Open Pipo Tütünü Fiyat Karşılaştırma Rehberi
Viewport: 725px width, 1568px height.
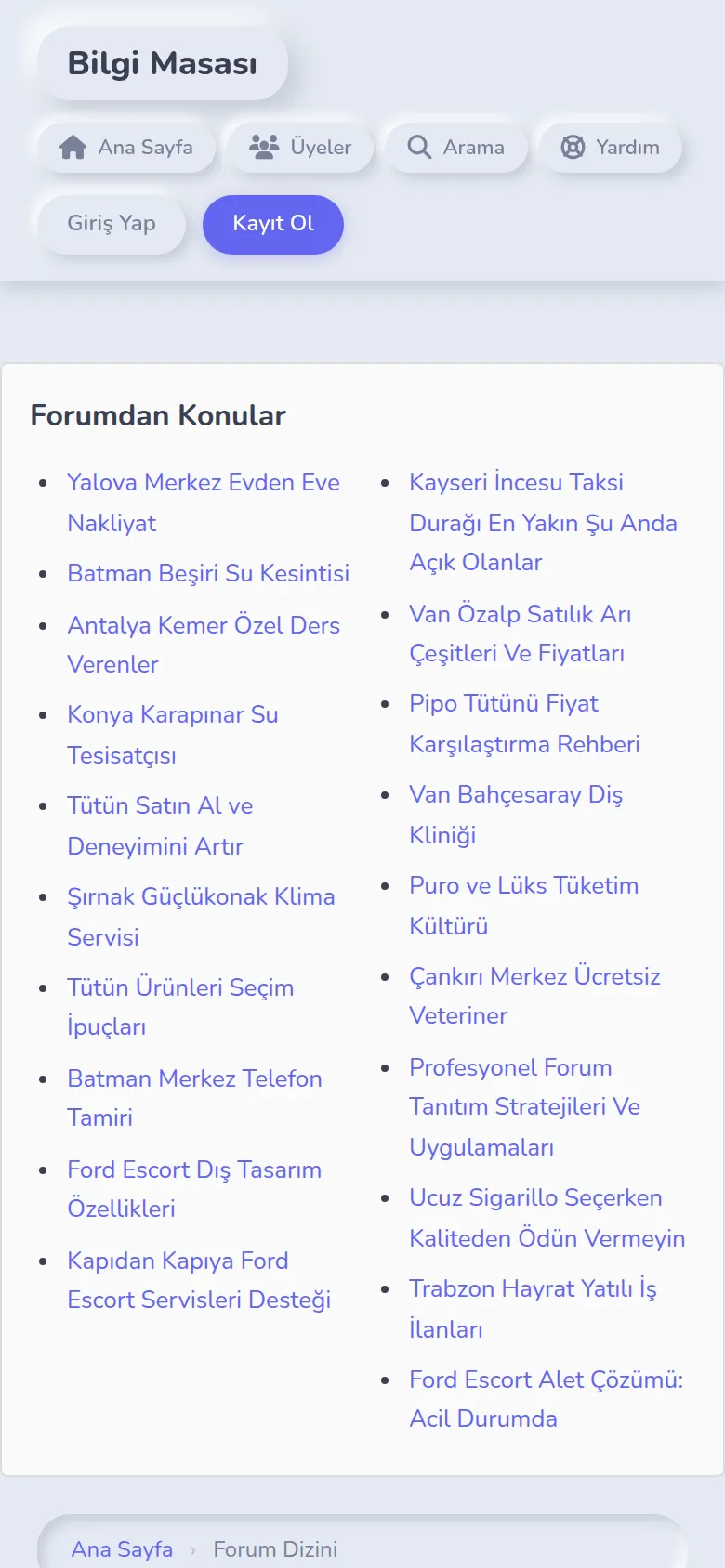tap(524, 724)
